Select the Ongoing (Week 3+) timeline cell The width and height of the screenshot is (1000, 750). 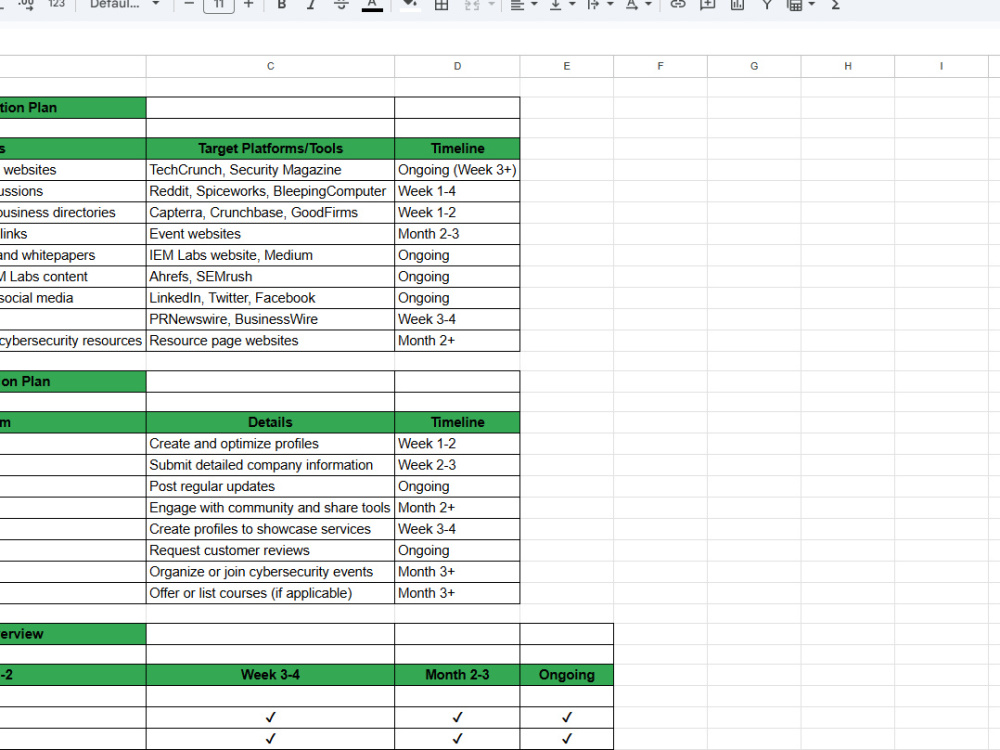coord(457,170)
